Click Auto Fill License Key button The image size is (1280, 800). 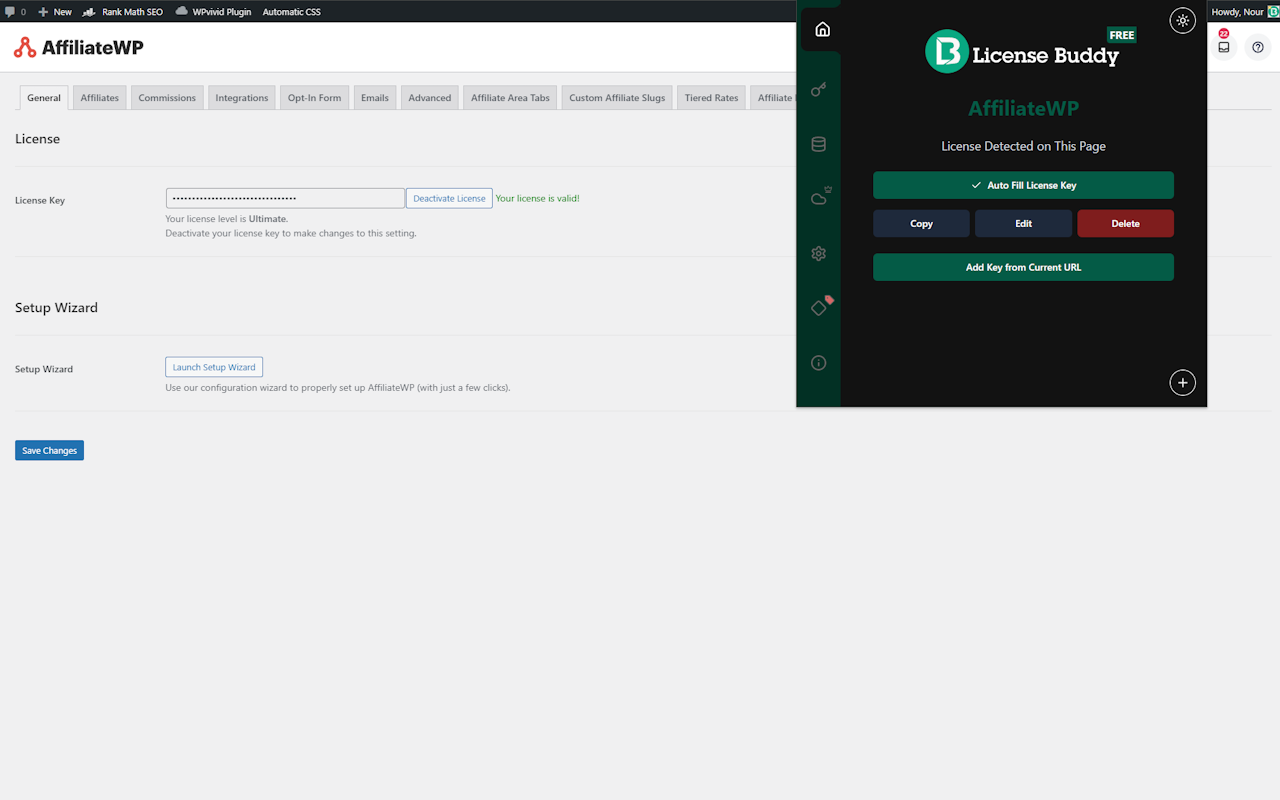click(x=1023, y=185)
